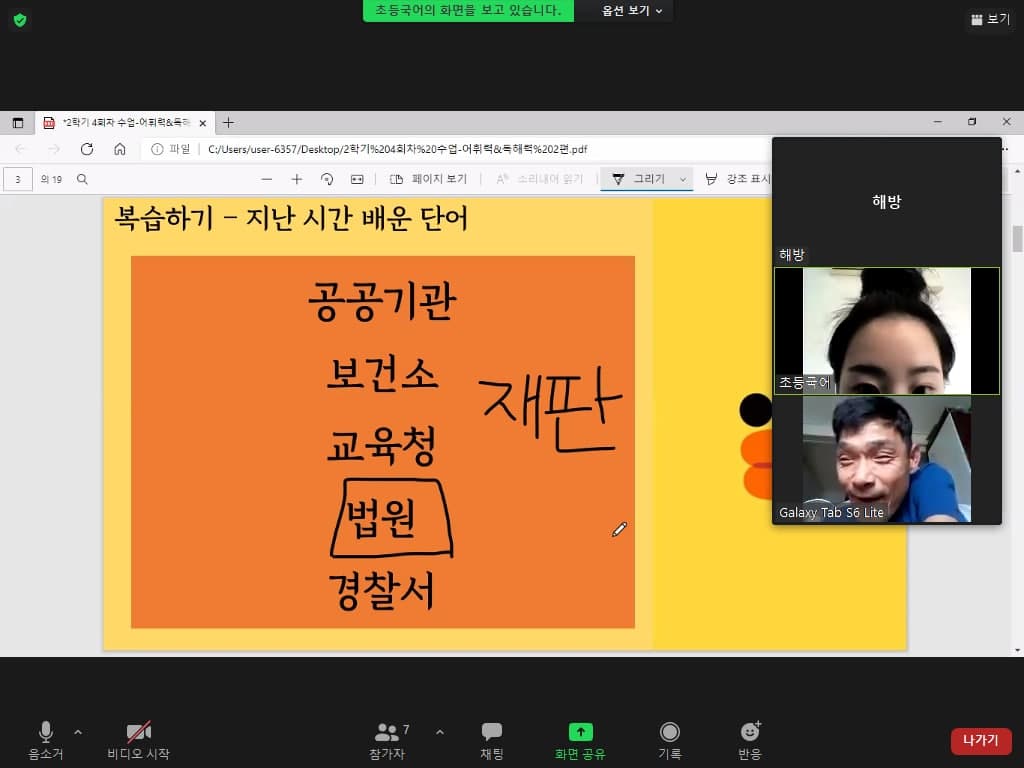
Task: Select the 해방 participant tile
Action: 887,202
